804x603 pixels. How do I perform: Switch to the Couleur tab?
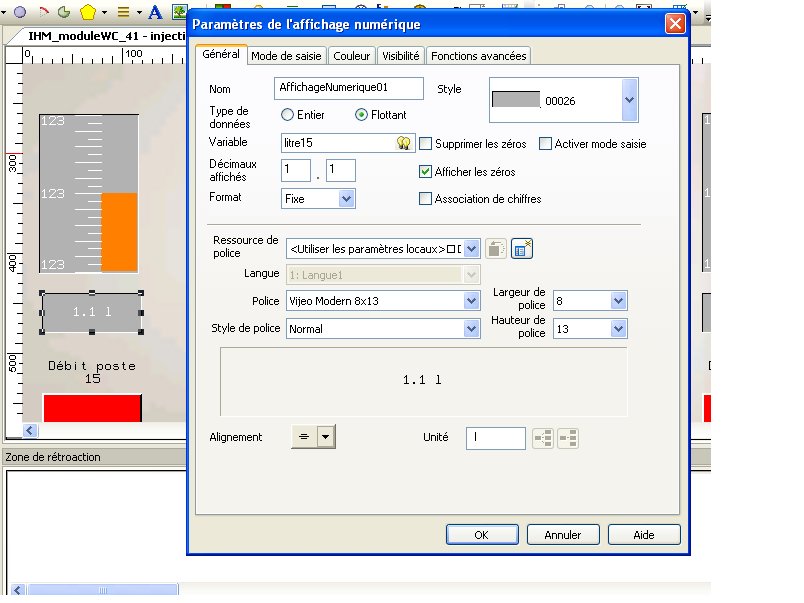(352, 56)
